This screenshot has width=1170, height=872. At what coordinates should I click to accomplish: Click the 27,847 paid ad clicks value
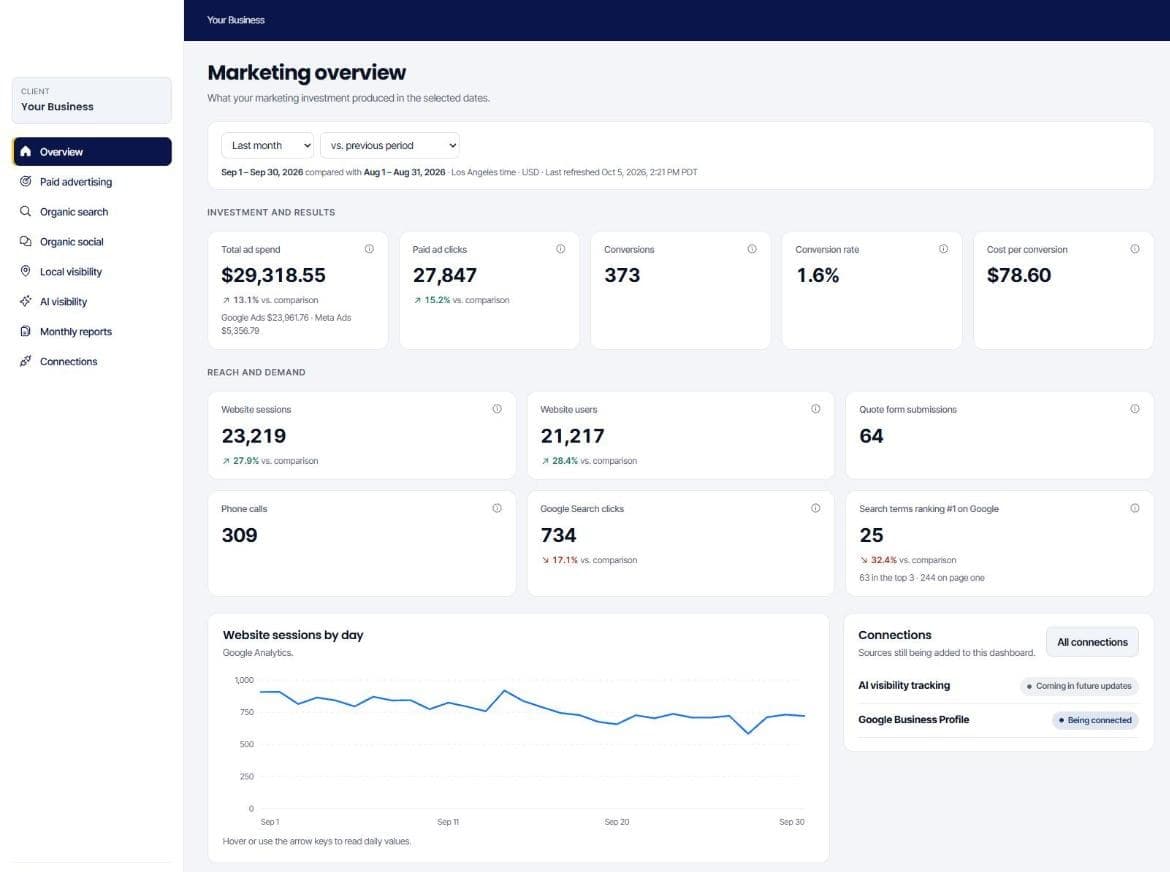pyautogui.click(x=445, y=275)
